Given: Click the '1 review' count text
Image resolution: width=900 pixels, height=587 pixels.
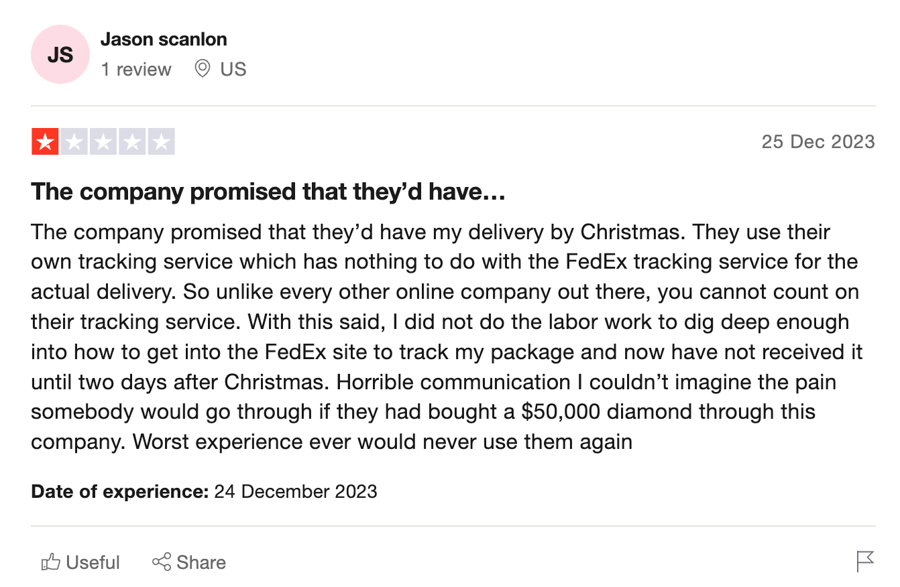Looking at the screenshot, I should 136,69.
